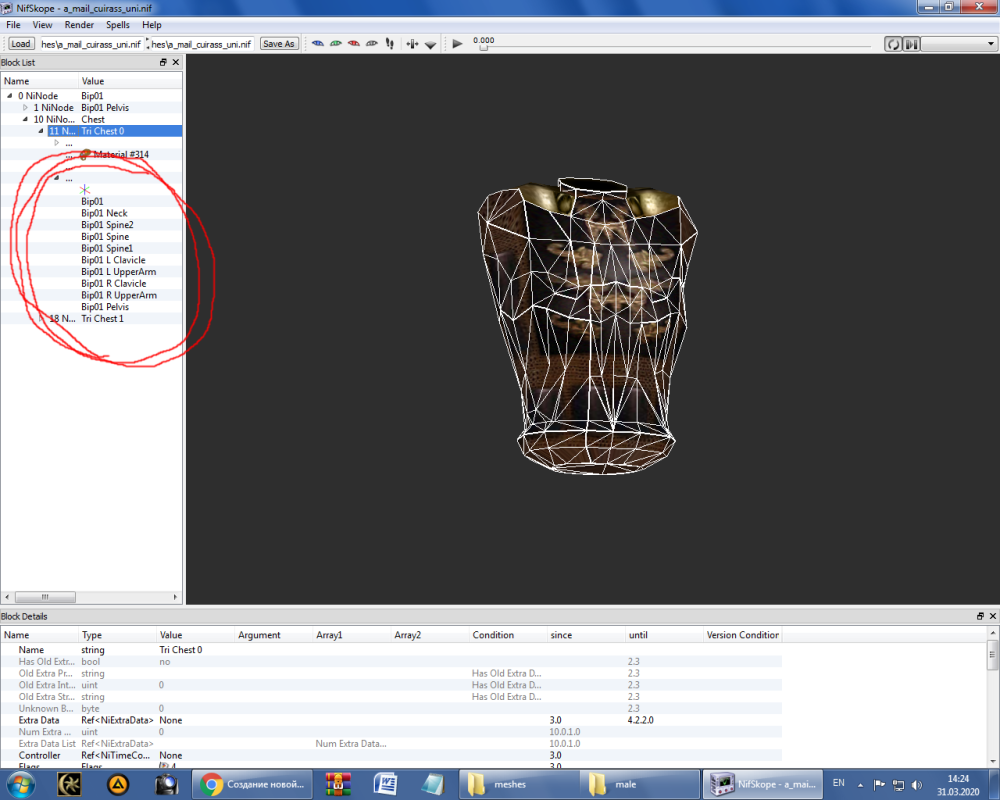Click the cuirass mesh in the 3D viewport
1000x800 pixels.
point(587,325)
